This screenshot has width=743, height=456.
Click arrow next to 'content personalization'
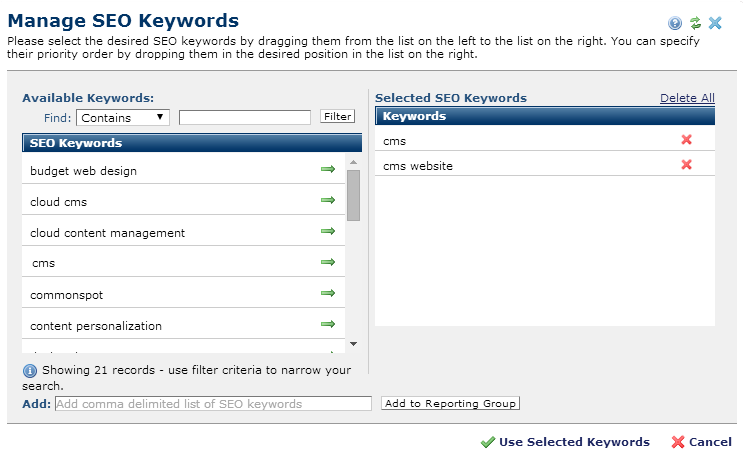(327, 325)
